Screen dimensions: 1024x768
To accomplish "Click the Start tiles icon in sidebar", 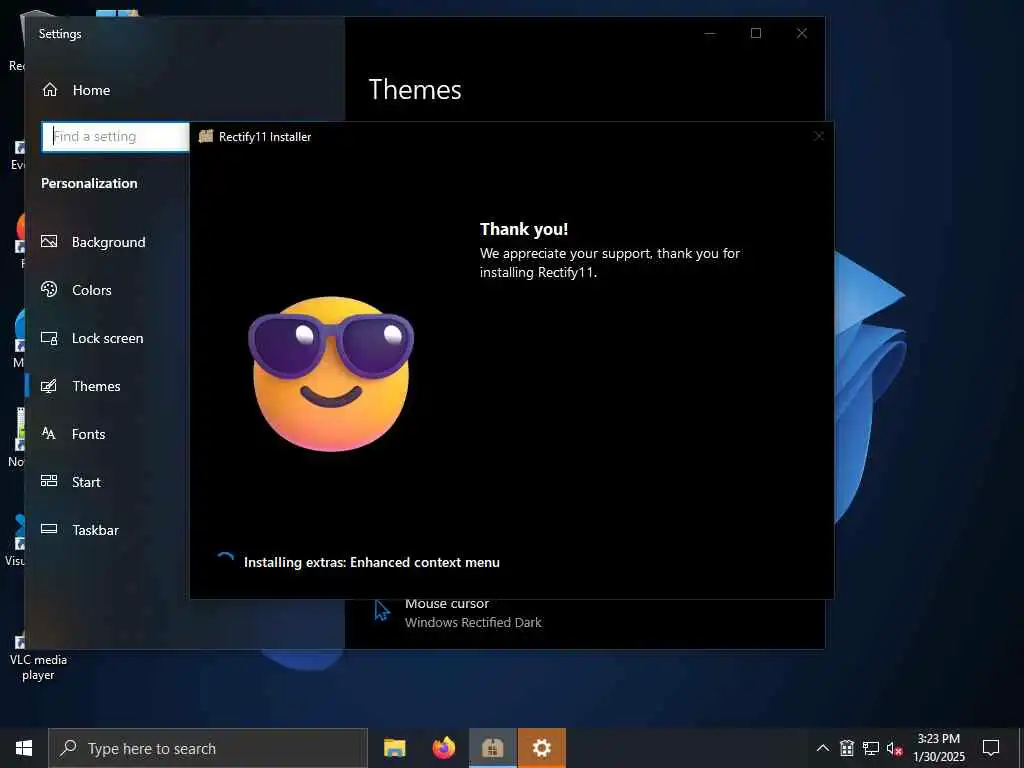I will pyautogui.click(x=49, y=481).
